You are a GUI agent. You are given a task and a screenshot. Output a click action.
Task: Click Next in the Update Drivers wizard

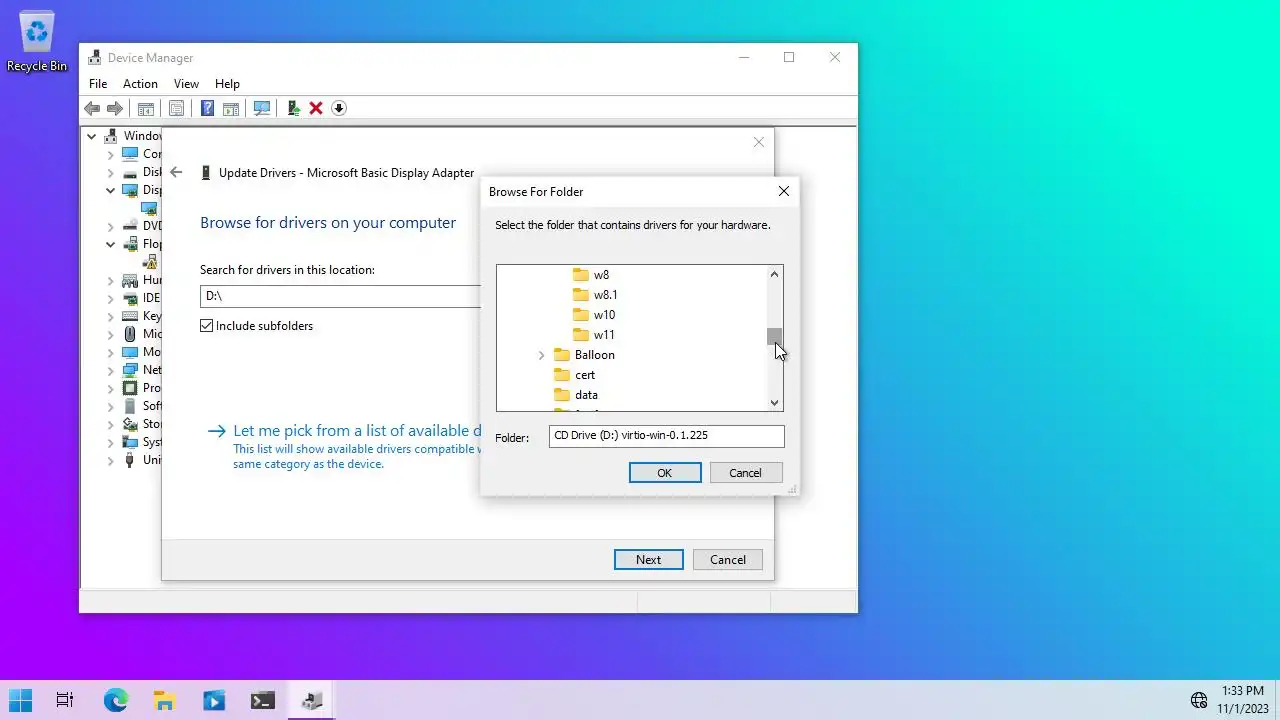point(648,560)
